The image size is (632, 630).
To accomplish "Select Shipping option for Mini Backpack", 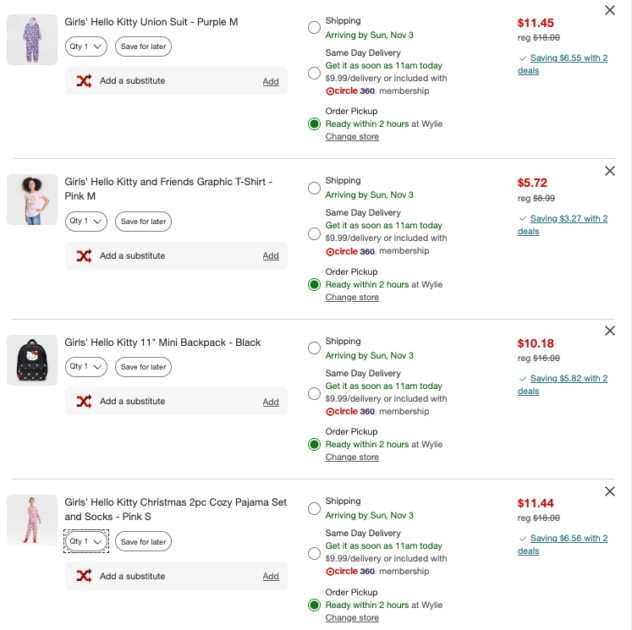I will tap(315, 348).
